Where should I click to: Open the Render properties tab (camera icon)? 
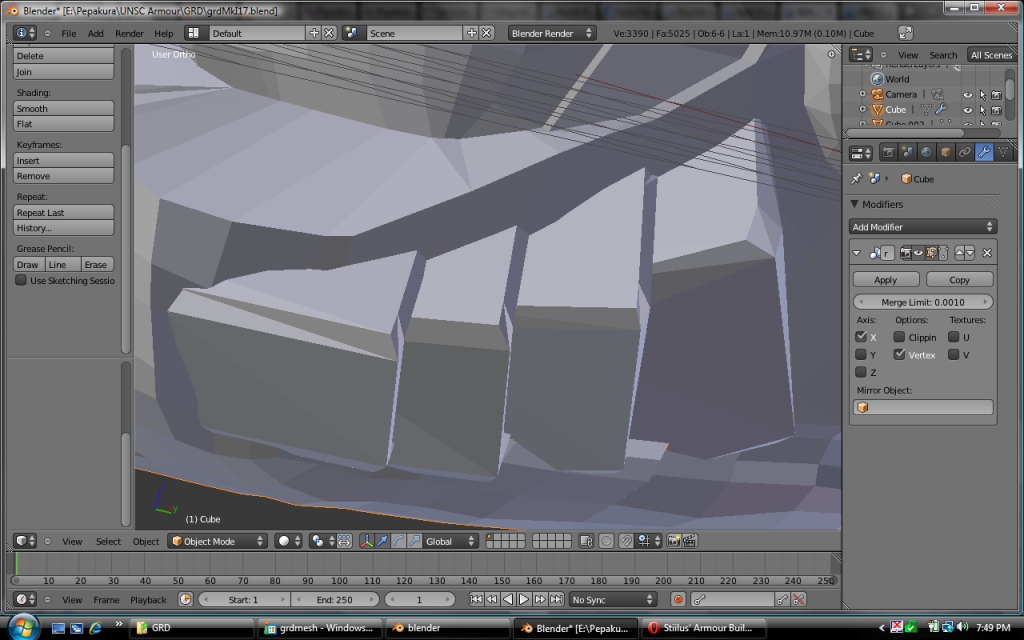[888, 153]
